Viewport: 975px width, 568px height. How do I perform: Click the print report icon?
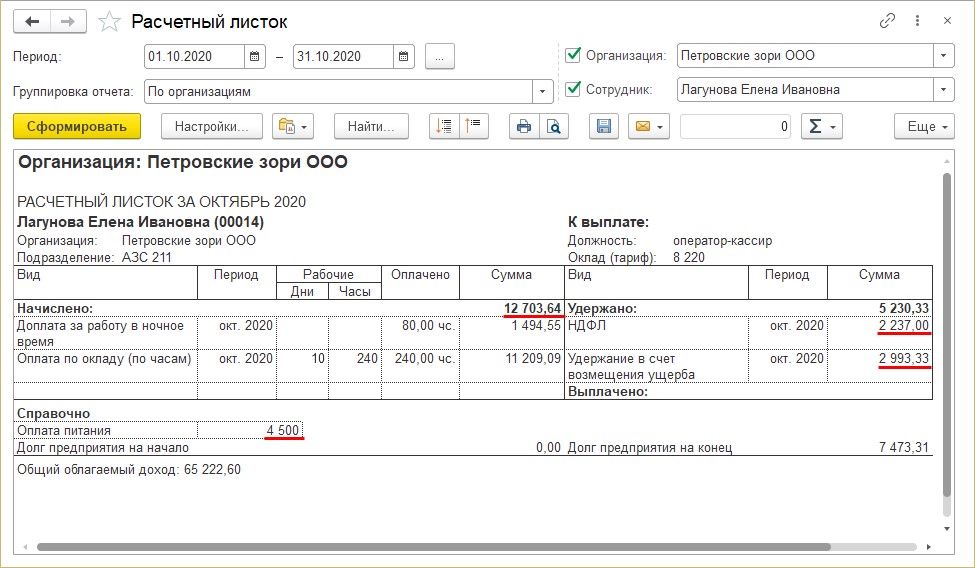522,126
